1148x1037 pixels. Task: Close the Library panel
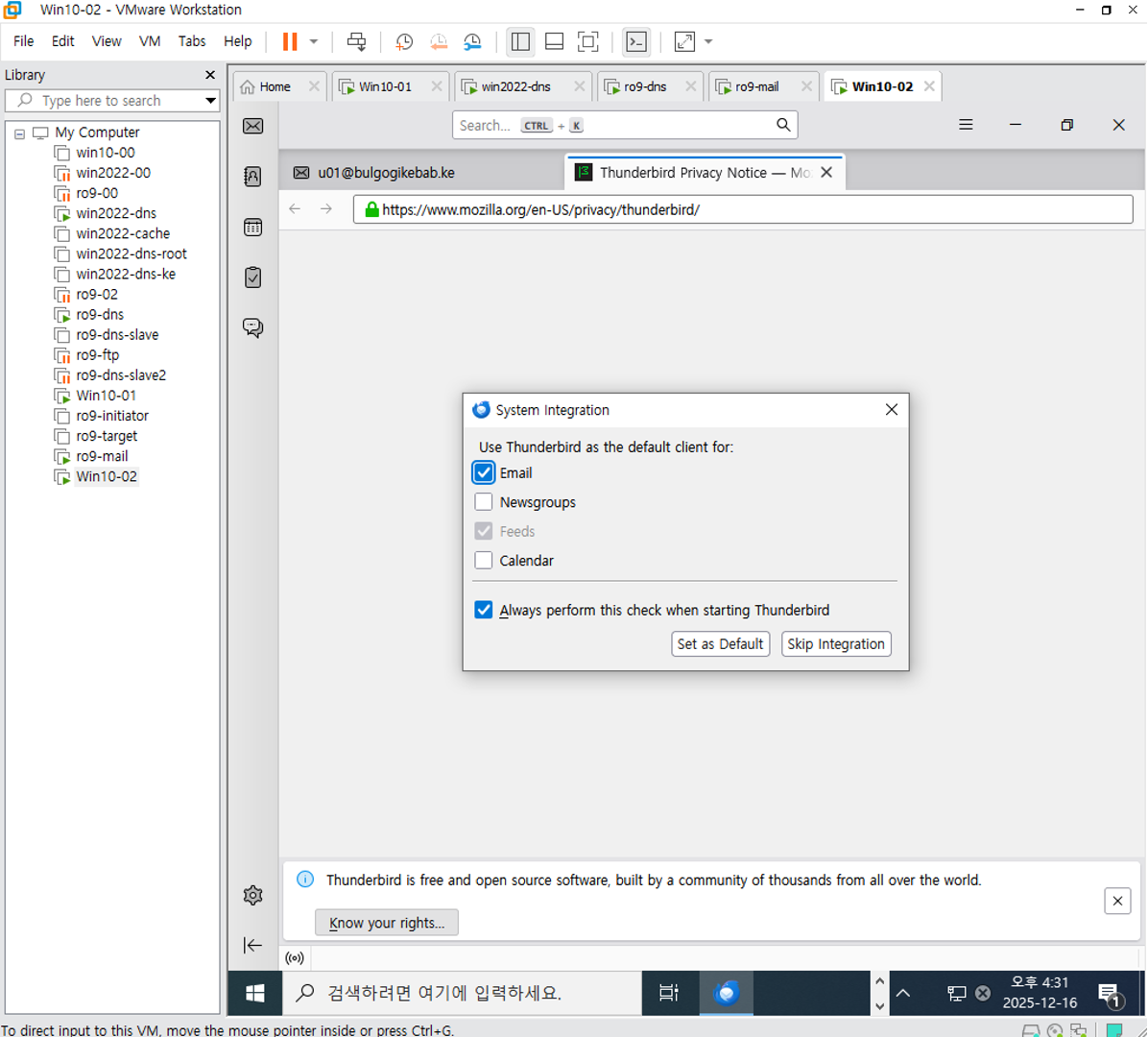210,75
